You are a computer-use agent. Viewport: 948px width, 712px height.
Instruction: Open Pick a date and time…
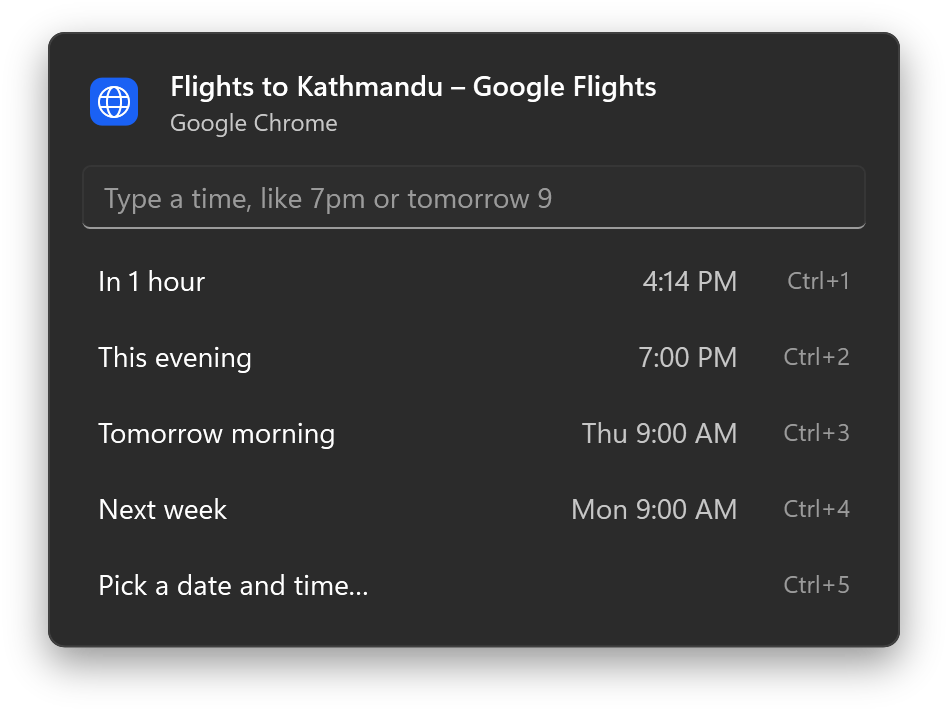coord(474,586)
